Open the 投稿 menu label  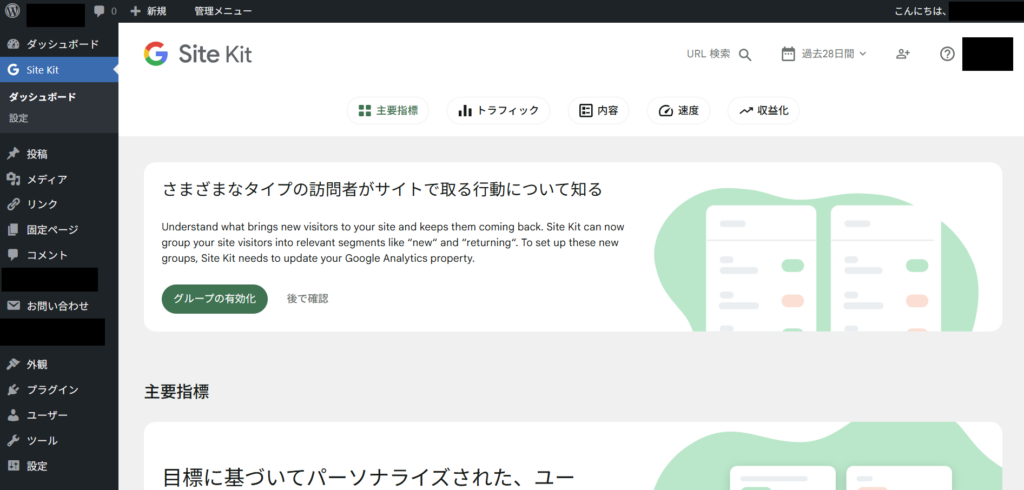pyautogui.click(x=37, y=154)
